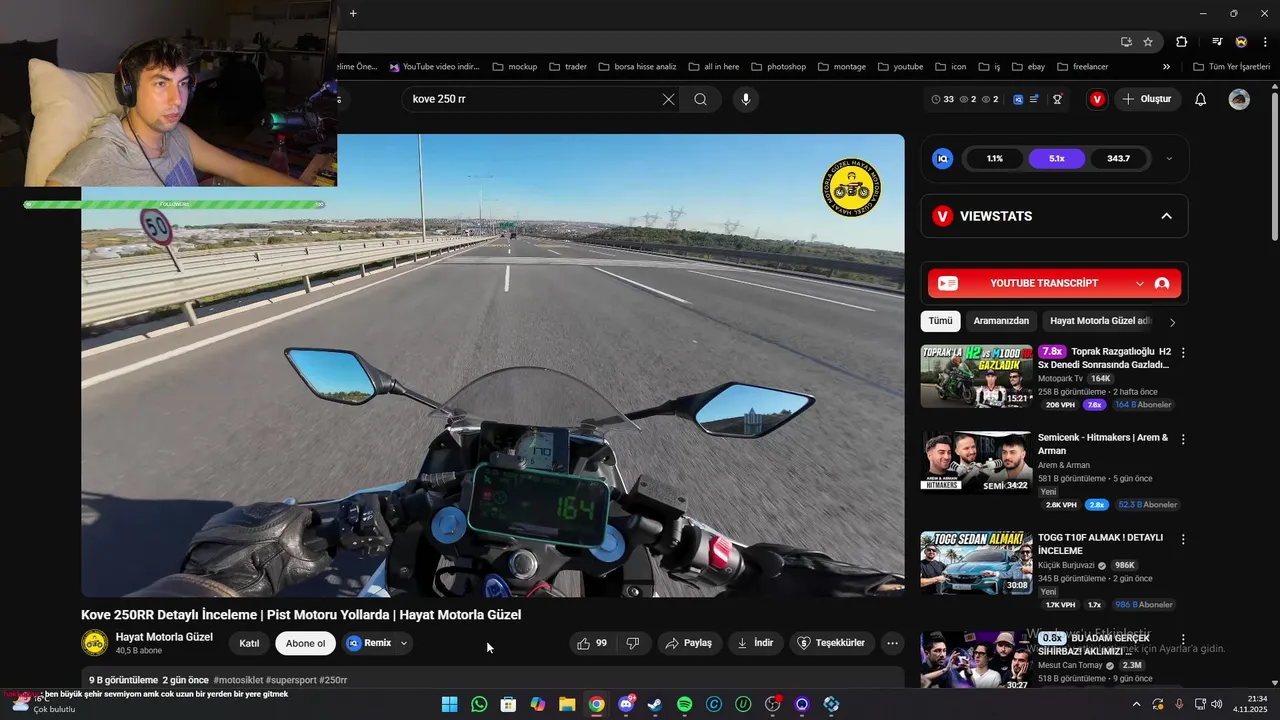Open the Toprak'la H2 vs M1000 thumbnail
1280x720 pixels.
coord(976,375)
